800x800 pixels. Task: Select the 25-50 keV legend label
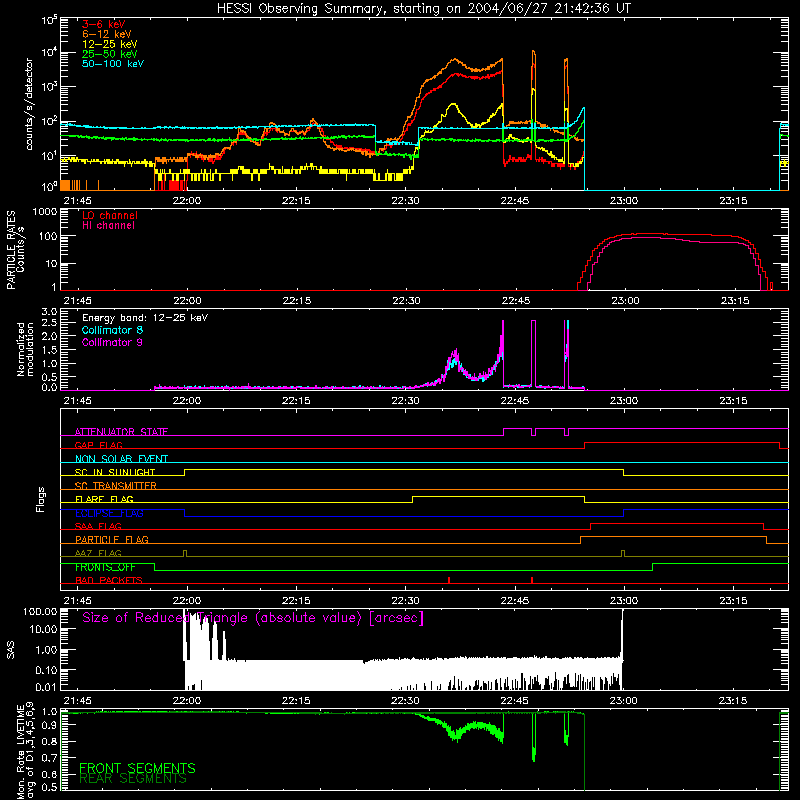[110, 54]
